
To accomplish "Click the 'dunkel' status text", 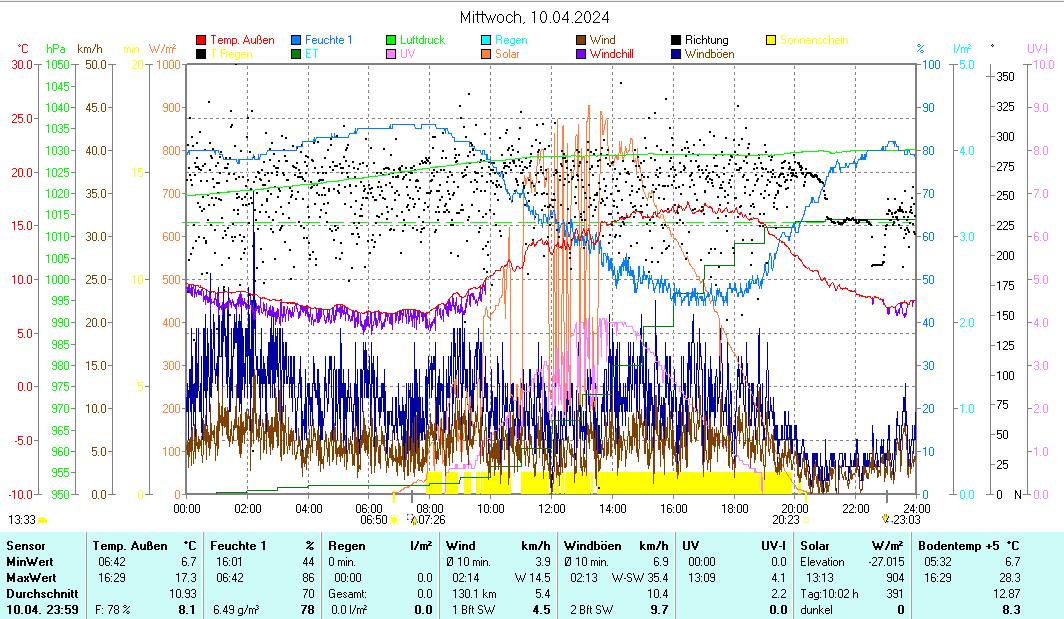I will (x=816, y=609).
